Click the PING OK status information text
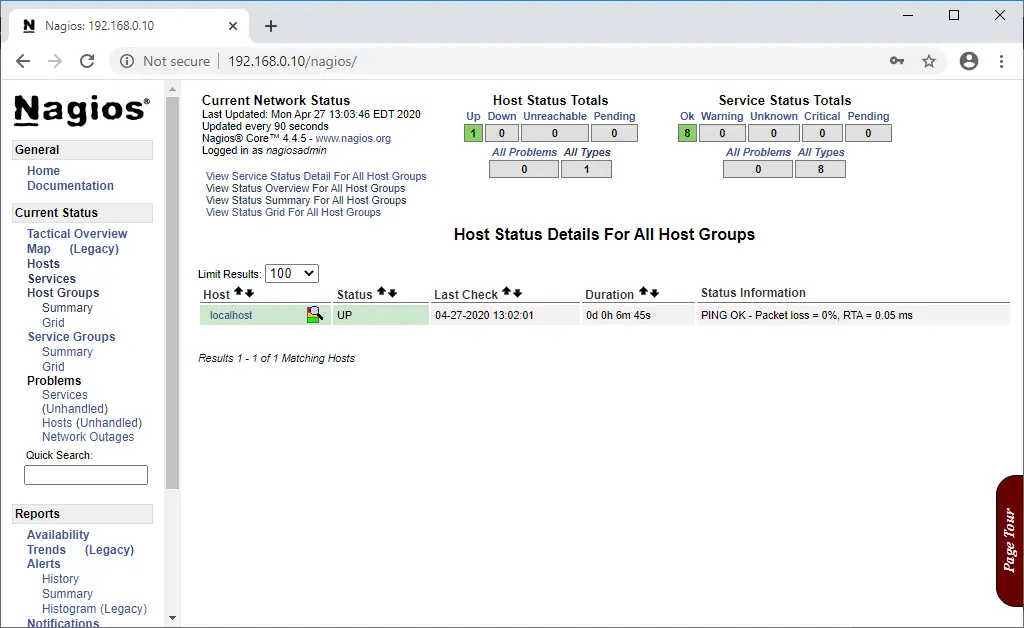The height and width of the screenshot is (628, 1024). (x=807, y=315)
